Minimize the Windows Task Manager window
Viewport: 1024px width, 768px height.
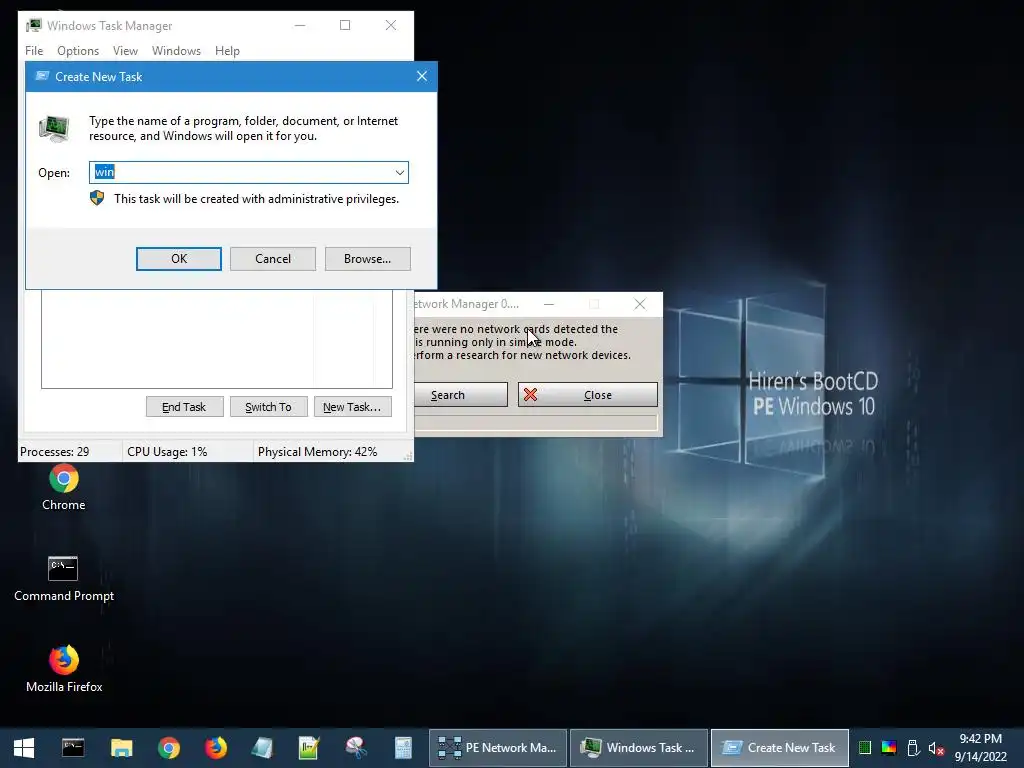tap(300, 25)
